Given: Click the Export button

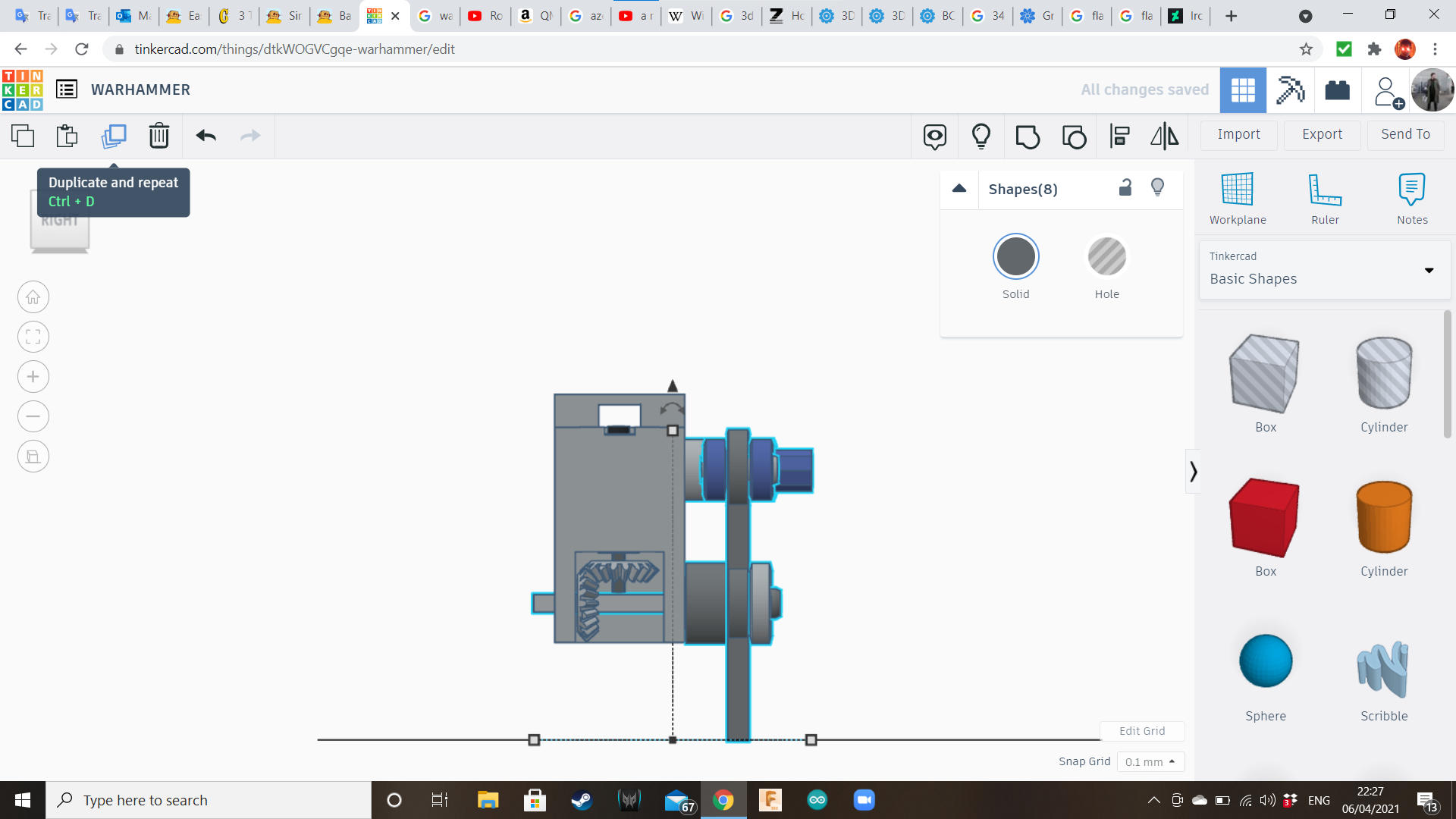Looking at the screenshot, I should pos(1322,134).
